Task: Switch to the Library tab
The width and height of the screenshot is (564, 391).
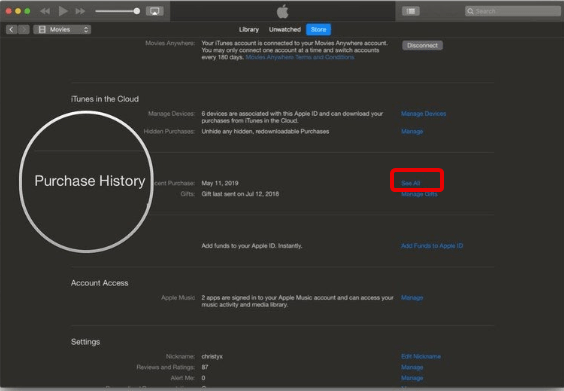Action: point(249,29)
